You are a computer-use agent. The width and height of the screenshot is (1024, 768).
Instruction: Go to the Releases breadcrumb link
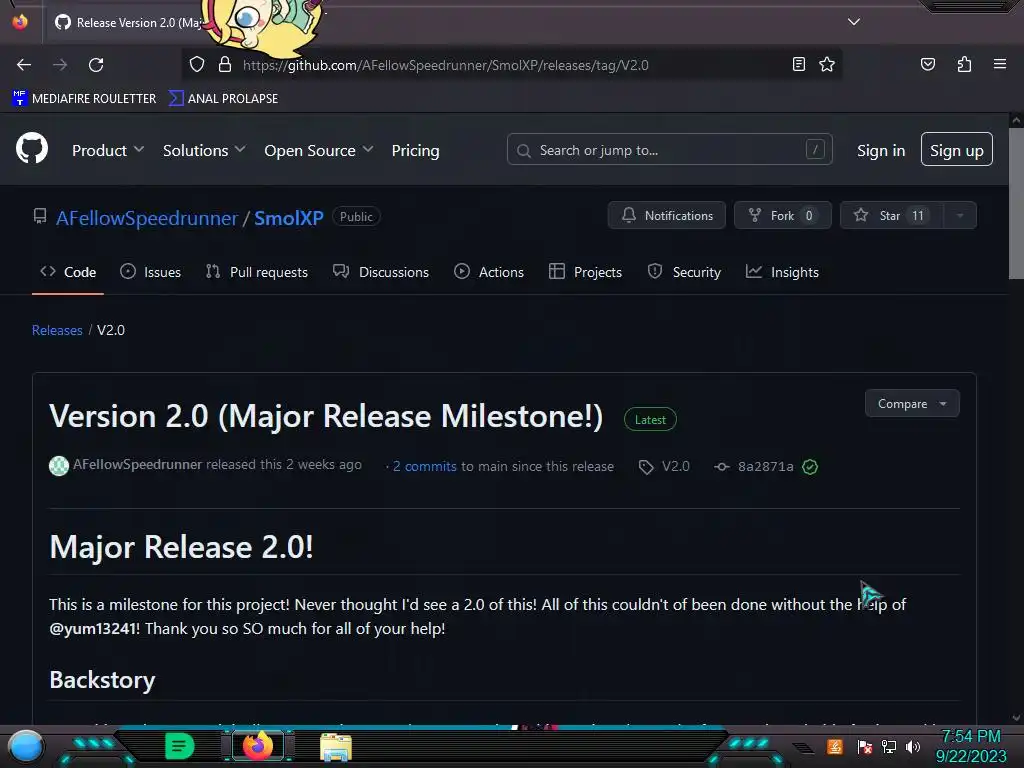point(57,330)
